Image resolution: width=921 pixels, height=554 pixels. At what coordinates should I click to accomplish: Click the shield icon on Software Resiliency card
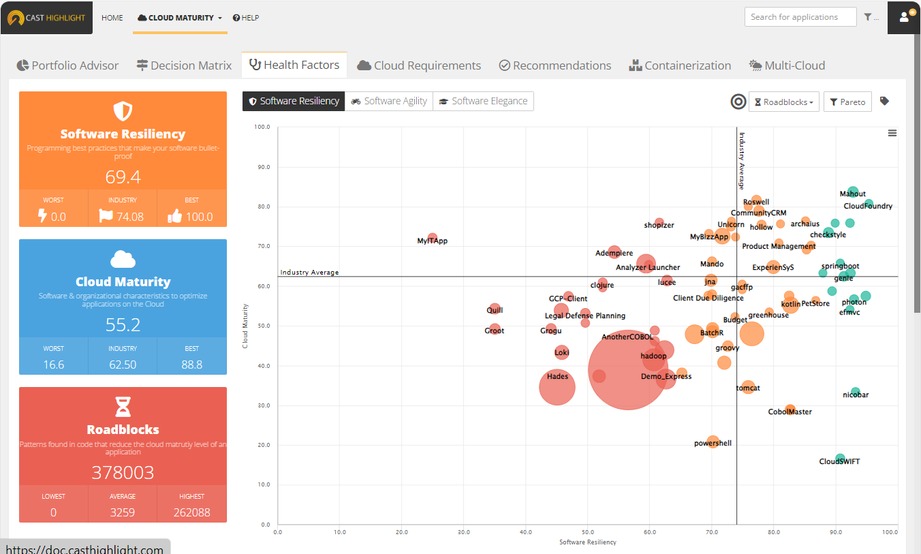[122, 111]
